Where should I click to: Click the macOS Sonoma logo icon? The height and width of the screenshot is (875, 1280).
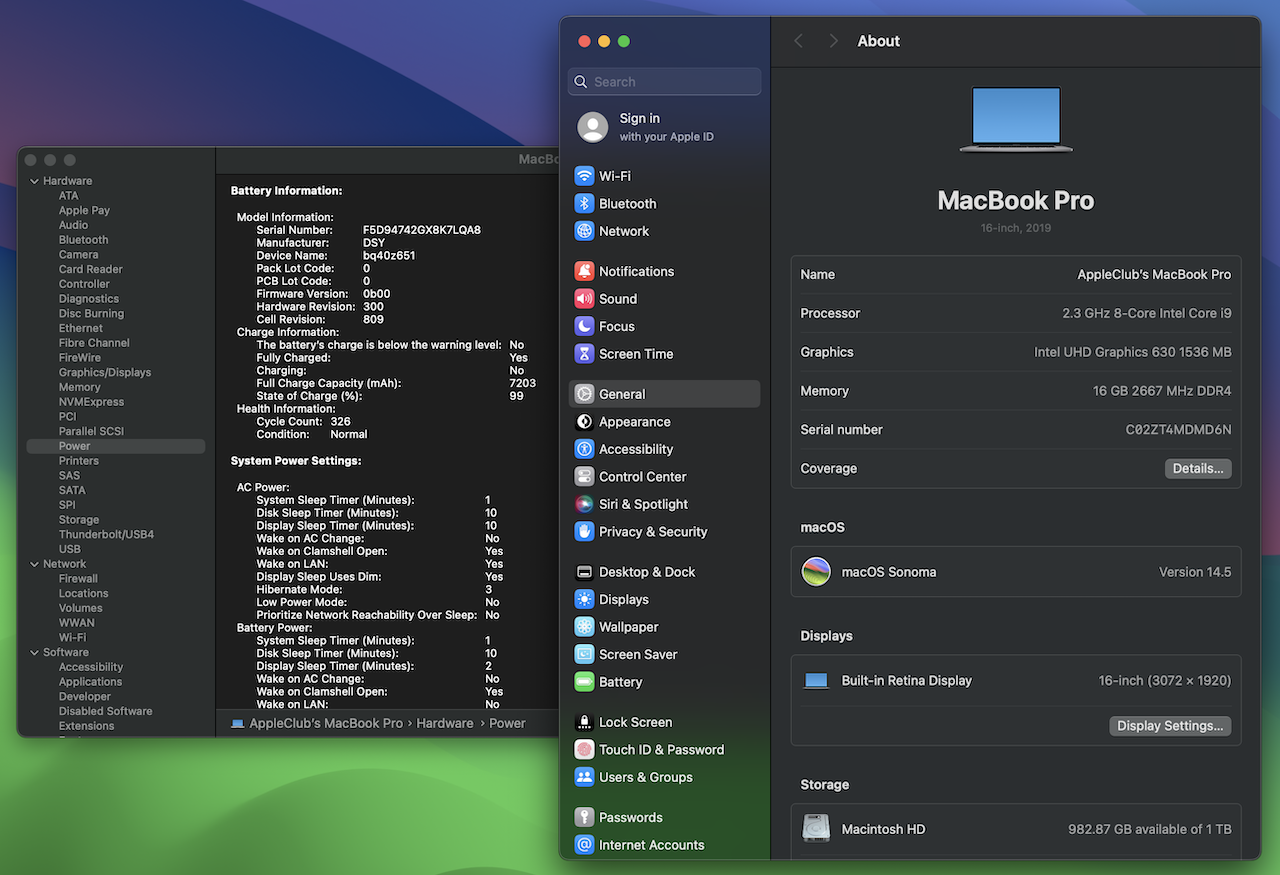point(816,572)
